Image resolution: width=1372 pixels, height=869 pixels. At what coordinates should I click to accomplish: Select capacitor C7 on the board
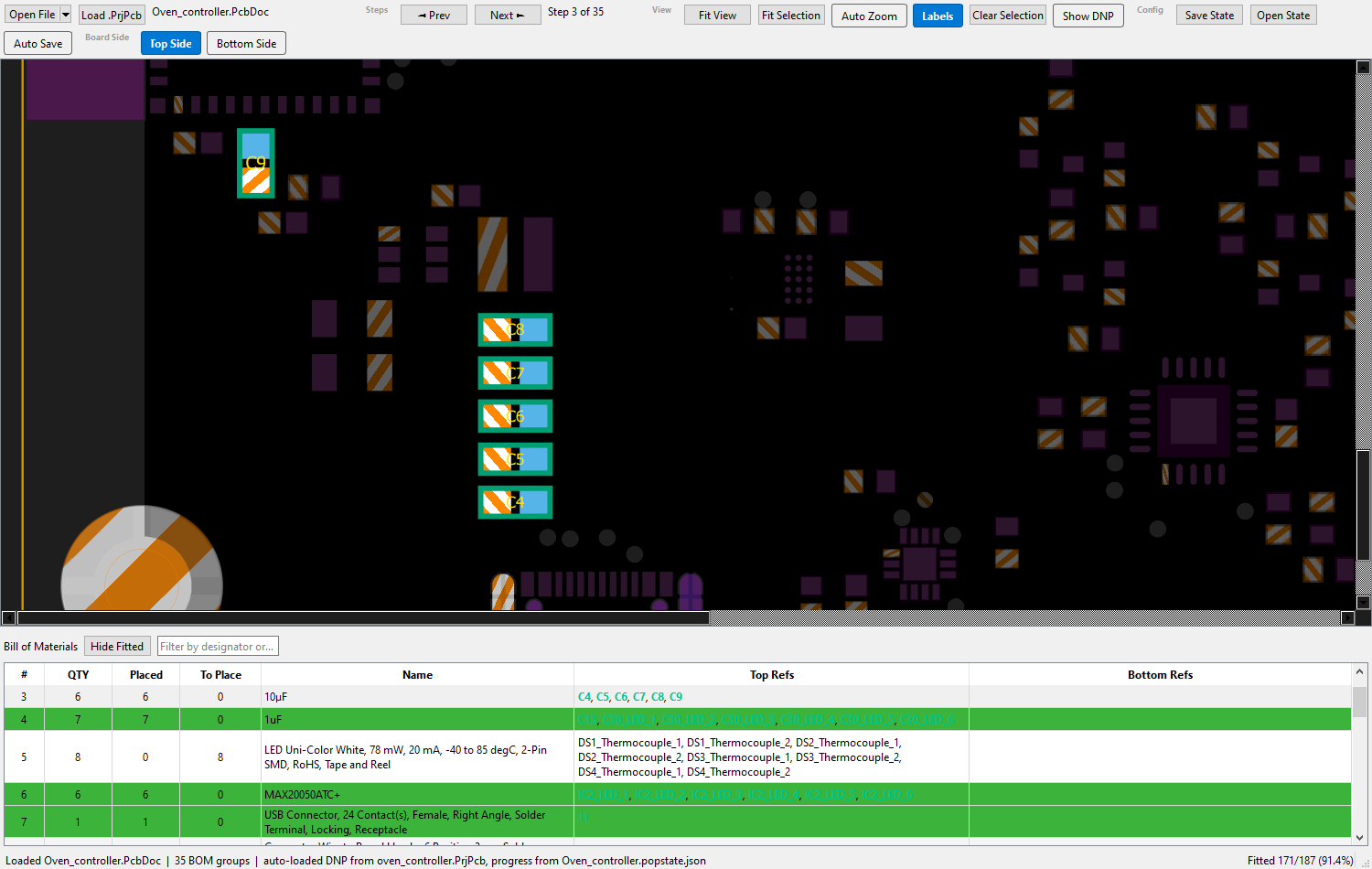point(515,372)
